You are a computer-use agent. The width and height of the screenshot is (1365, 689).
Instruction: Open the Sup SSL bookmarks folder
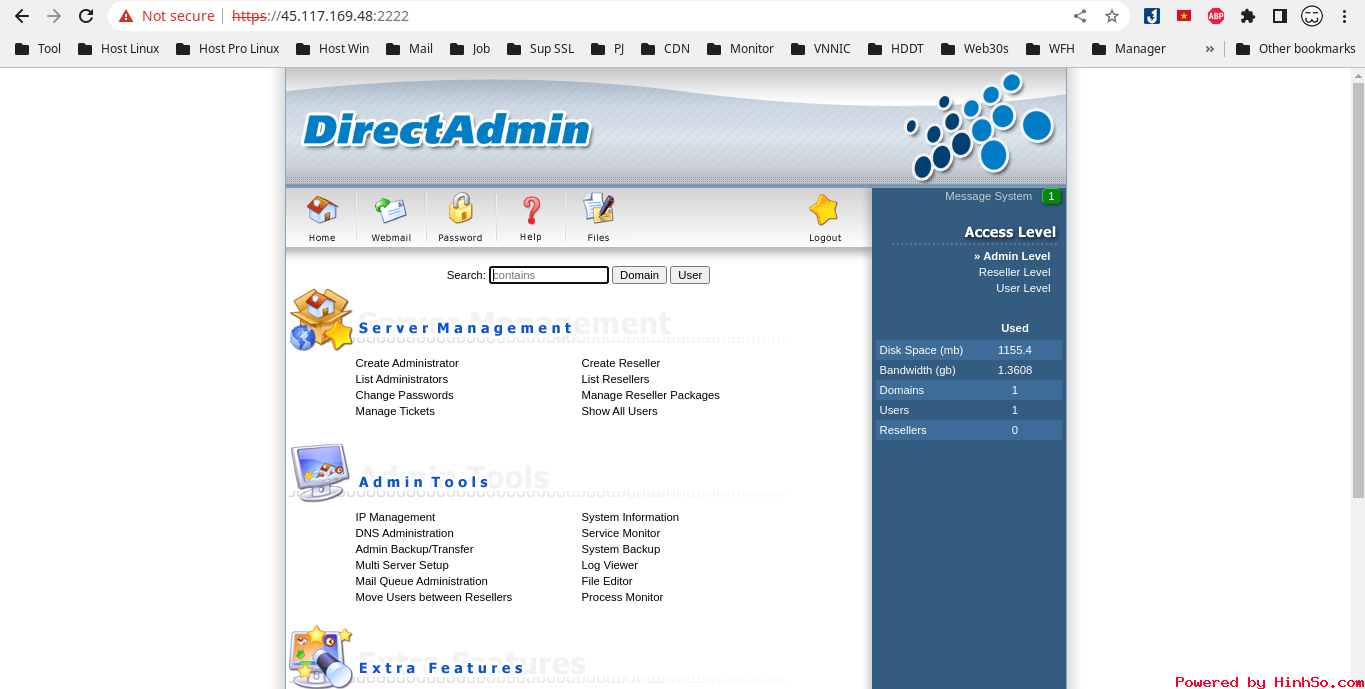[540, 48]
